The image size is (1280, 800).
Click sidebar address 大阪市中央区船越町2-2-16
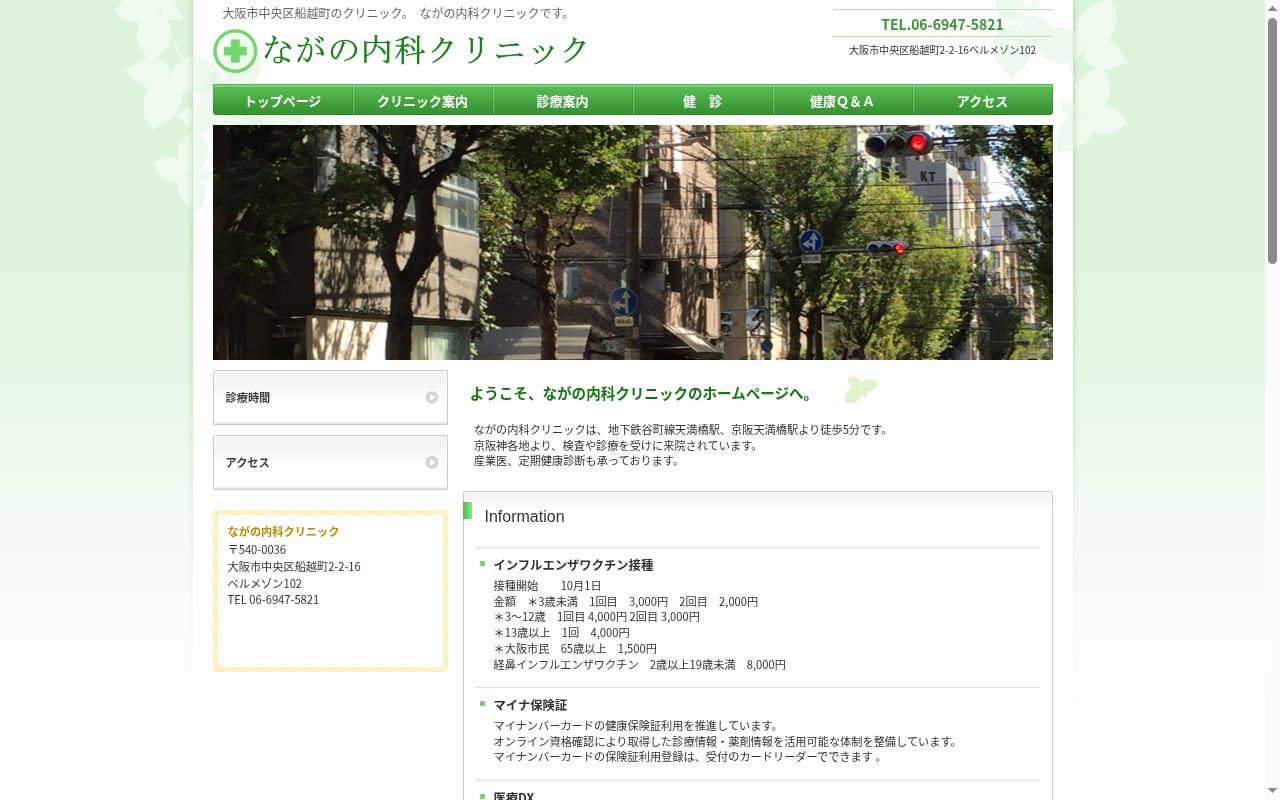point(294,567)
